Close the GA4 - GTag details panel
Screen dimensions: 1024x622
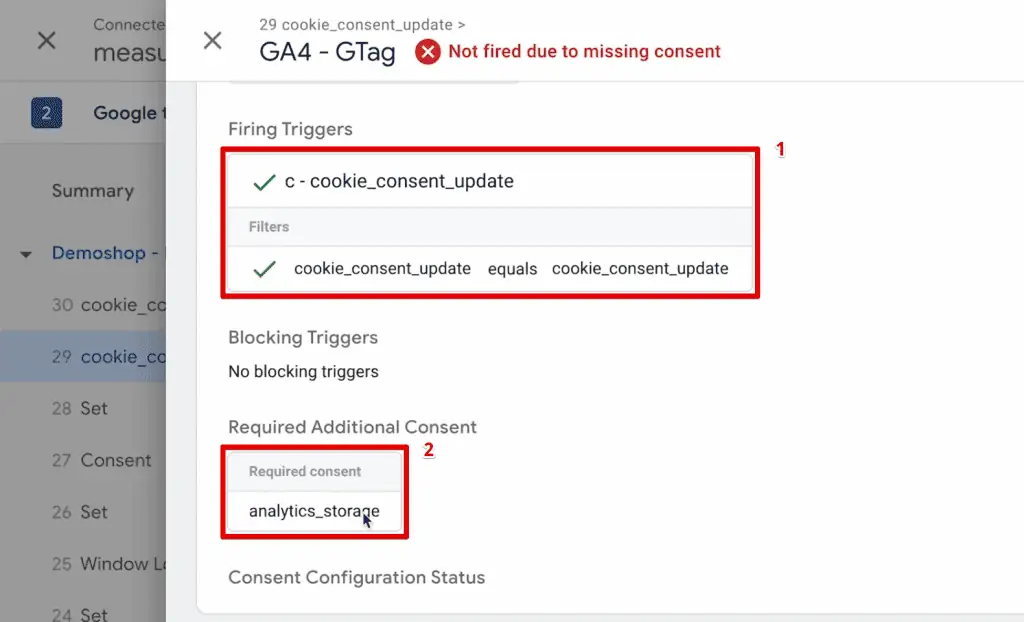[x=212, y=40]
